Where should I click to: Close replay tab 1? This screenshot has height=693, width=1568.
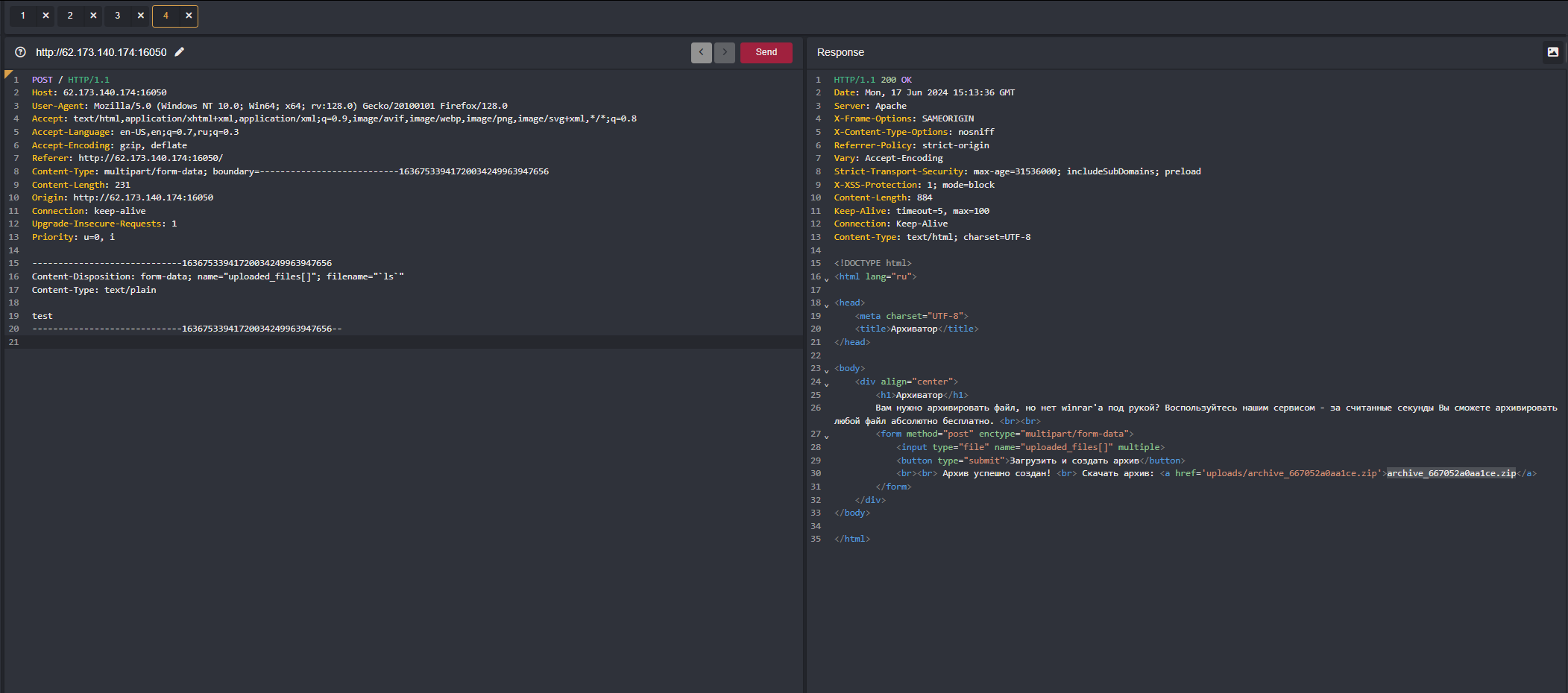(x=45, y=16)
